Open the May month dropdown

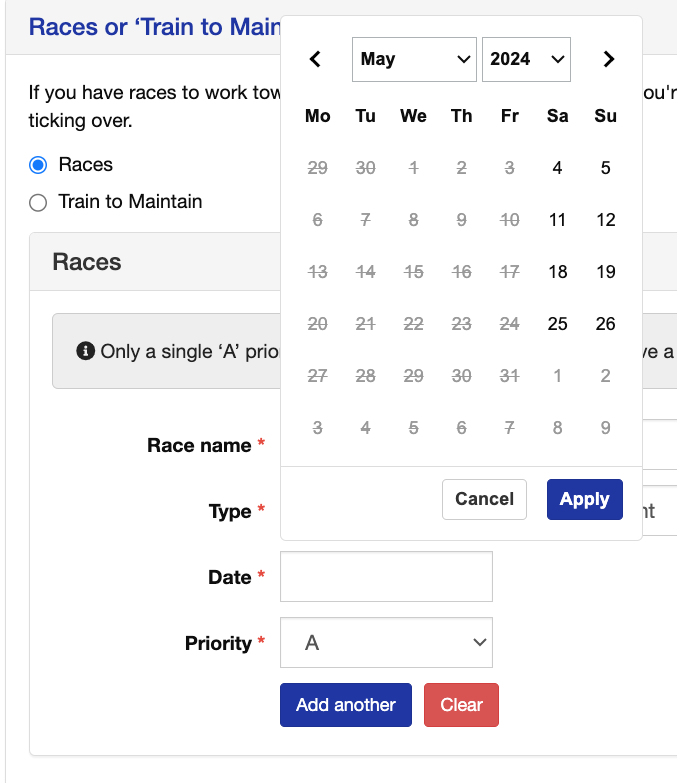click(414, 59)
